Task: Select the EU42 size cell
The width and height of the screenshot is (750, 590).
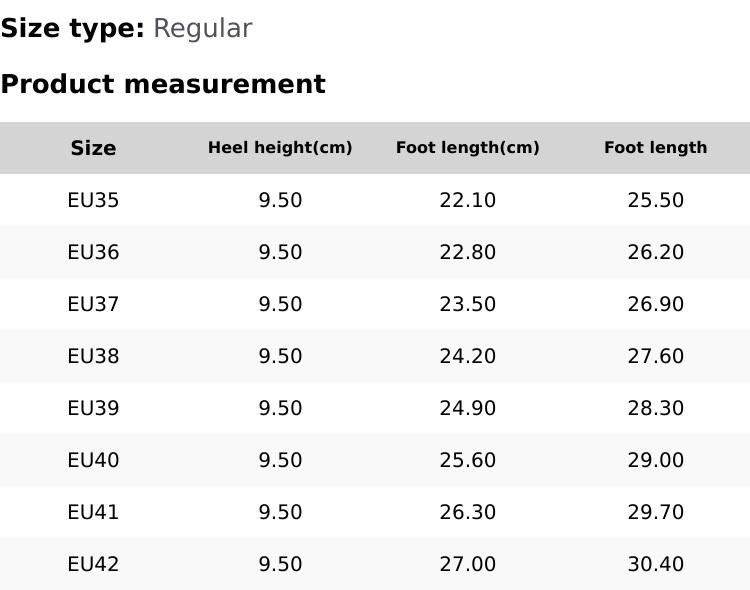Action: (x=93, y=564)
